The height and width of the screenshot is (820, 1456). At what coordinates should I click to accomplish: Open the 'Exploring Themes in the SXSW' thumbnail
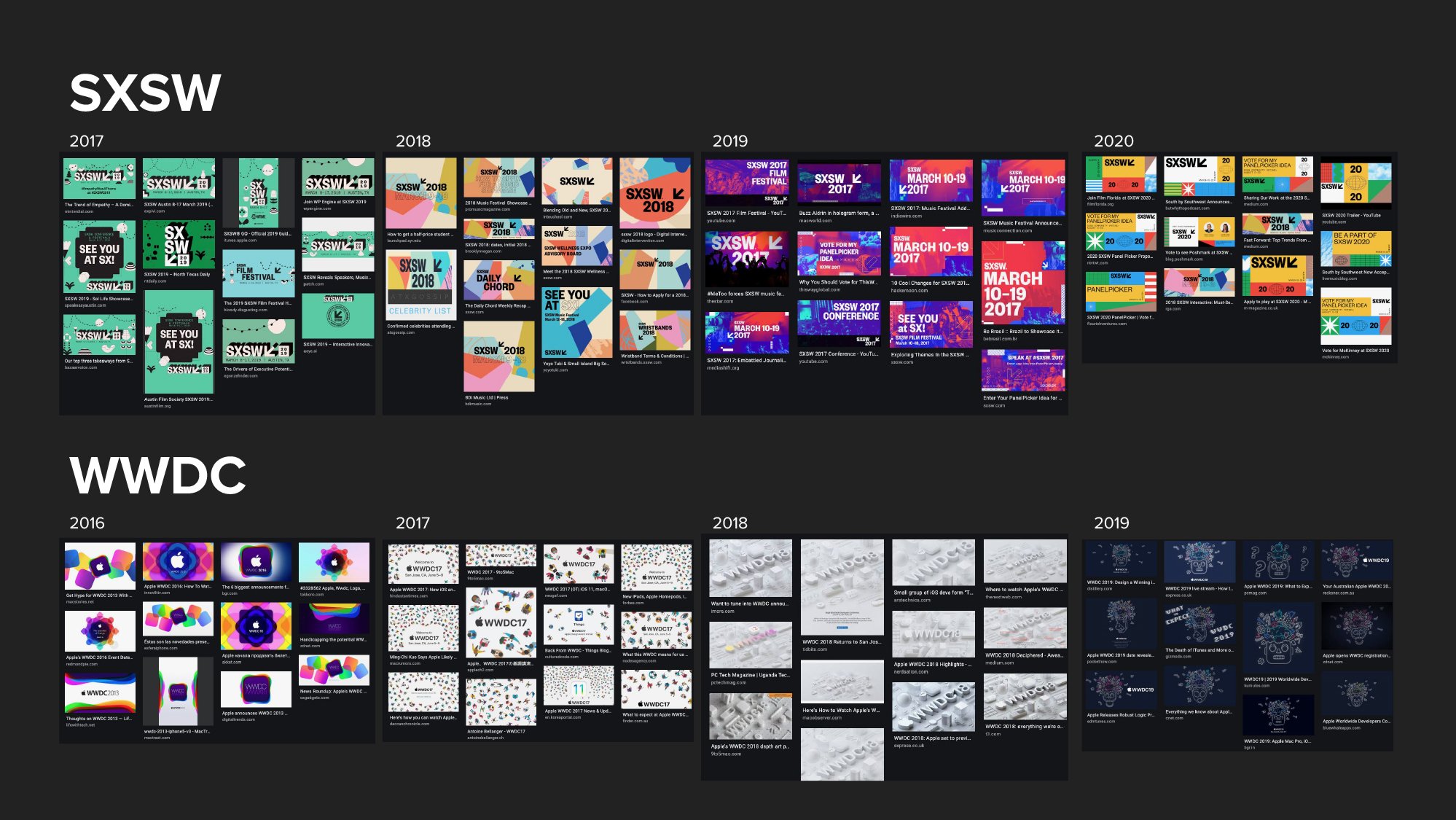(x=931, y=325)
